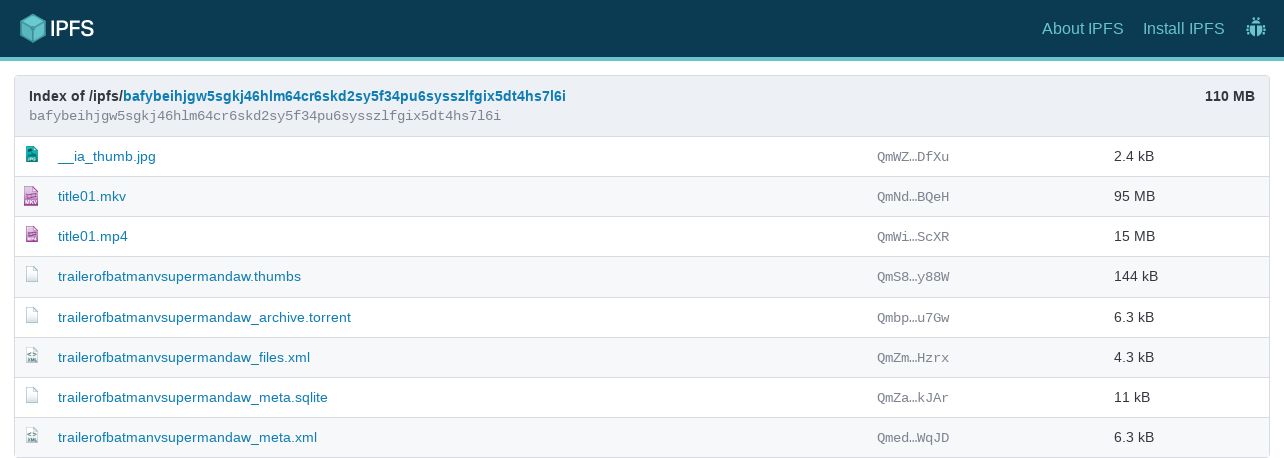
Task: Click the 11 kB size value
Action: pos(1132,397)
